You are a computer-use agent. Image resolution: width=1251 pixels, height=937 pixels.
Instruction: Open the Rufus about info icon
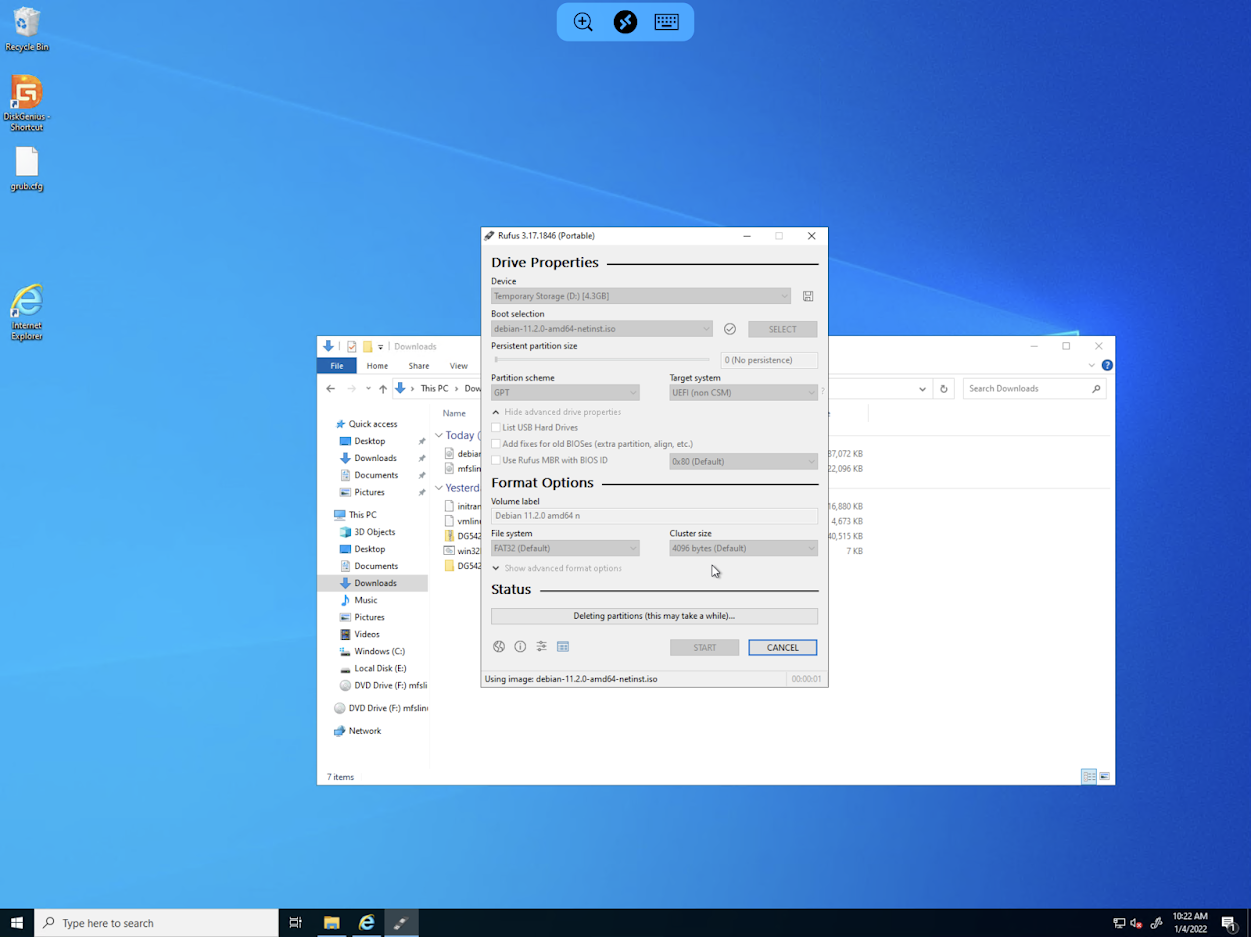pos(520,647)
